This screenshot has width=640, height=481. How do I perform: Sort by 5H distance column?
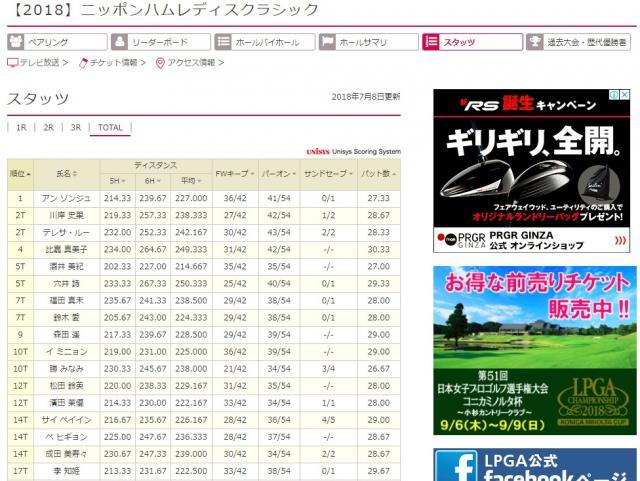click(118, 181)
